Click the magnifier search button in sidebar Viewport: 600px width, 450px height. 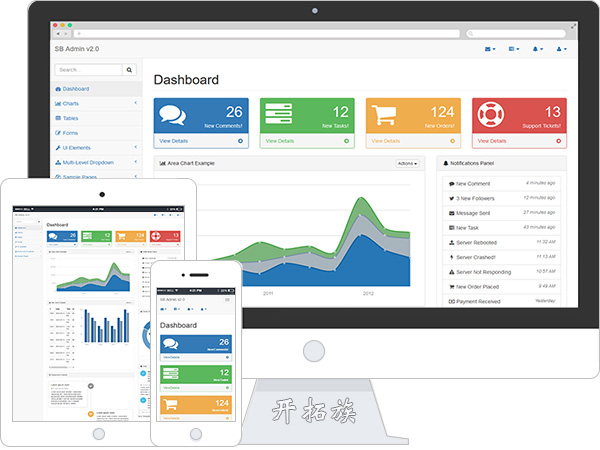[129, 70]
